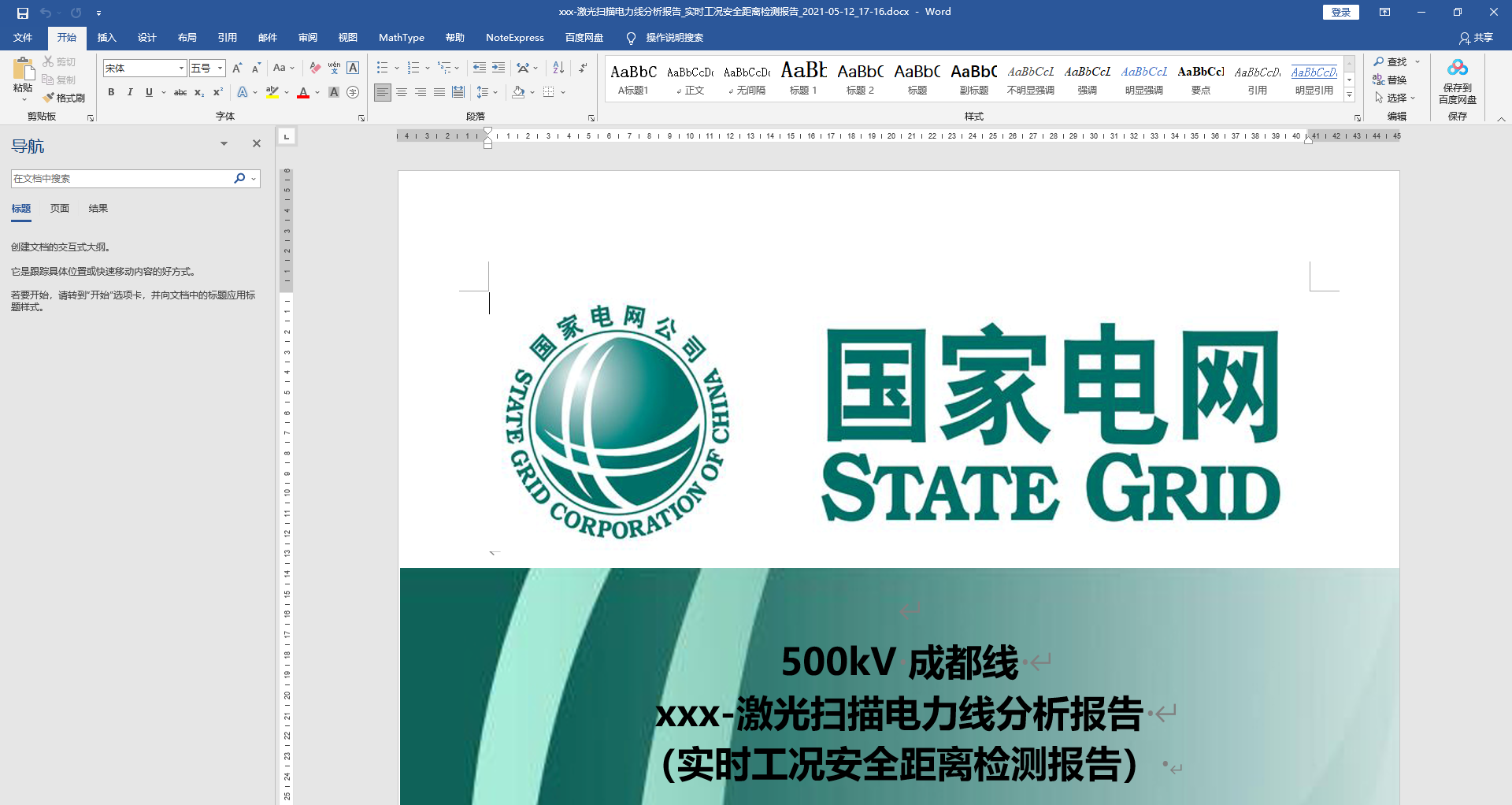Open the font name dropdown (宋体)
This screenshot has width=1512, height=805.
(x=181, y=68)
